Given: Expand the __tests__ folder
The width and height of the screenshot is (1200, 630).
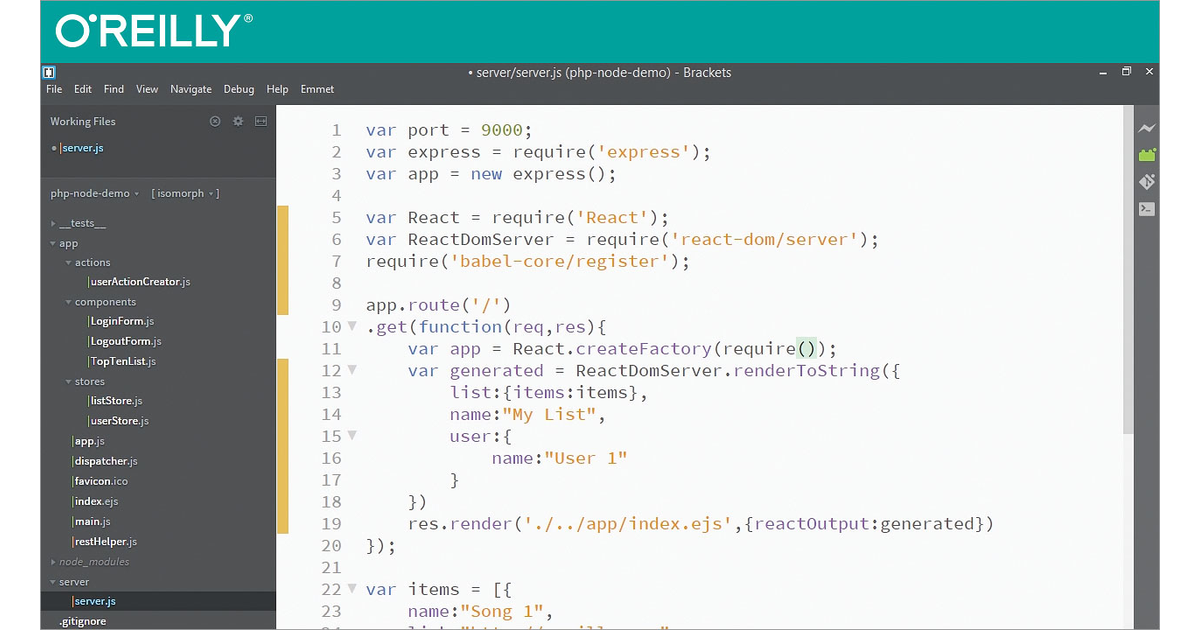Looking at the screenshot, I should tap(53, 224).
